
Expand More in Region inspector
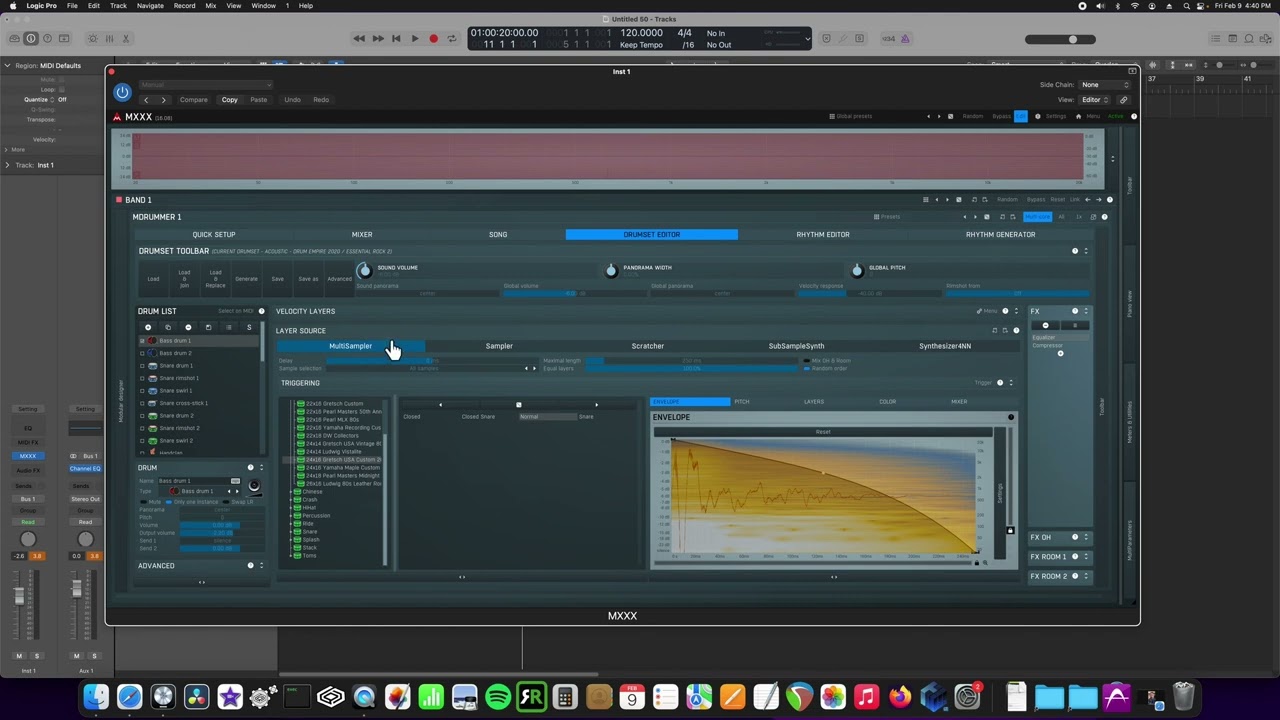(7, 150)
